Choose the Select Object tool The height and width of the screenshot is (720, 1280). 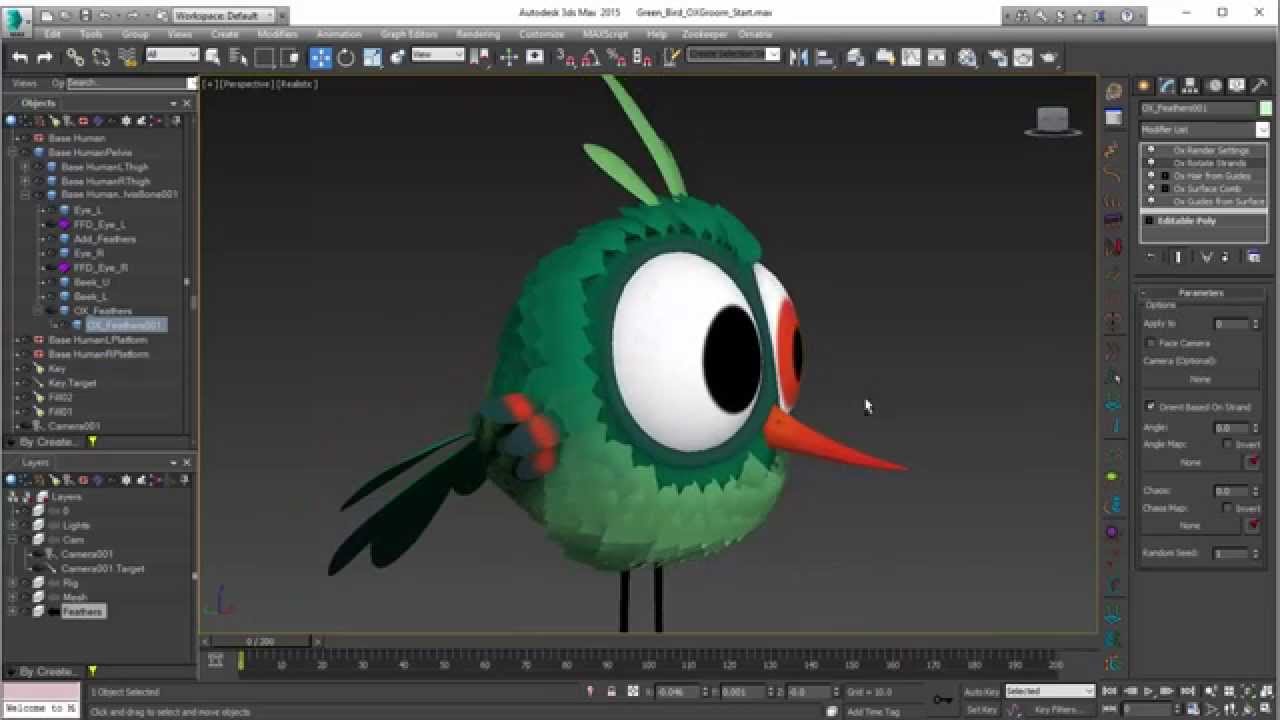point(213,57)
